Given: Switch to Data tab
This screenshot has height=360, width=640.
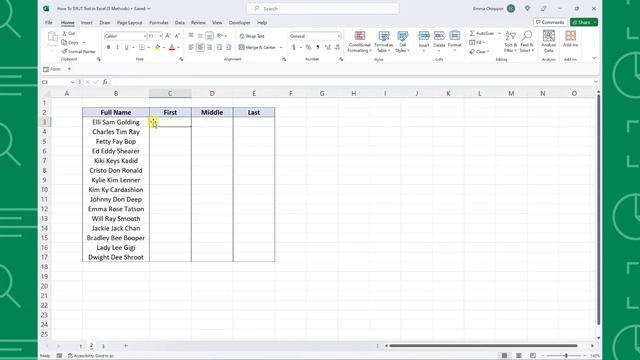Looking at the screenshot, I should point(180,22).
